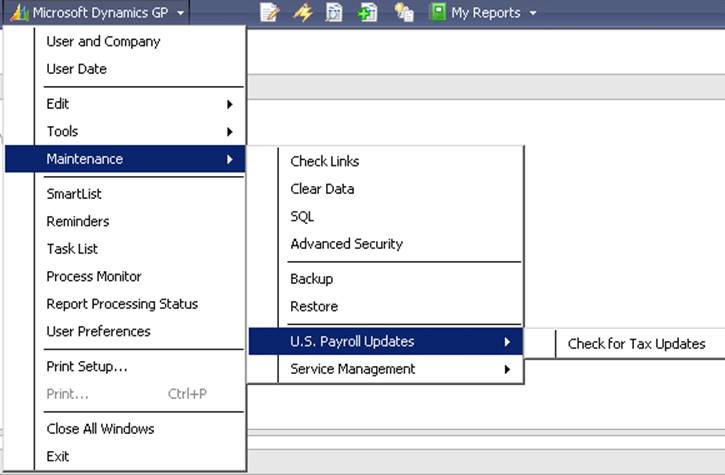Click the green My Reports book icon

coord(437,12)
